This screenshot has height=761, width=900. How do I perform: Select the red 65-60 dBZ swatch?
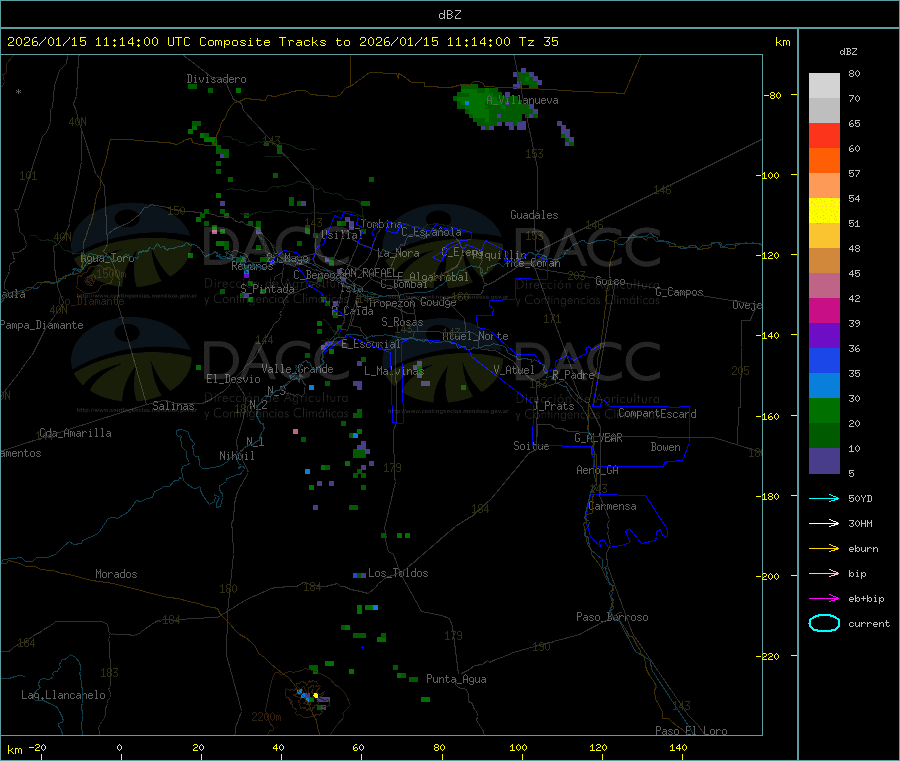pyautogui.click(x=824, y=136)
